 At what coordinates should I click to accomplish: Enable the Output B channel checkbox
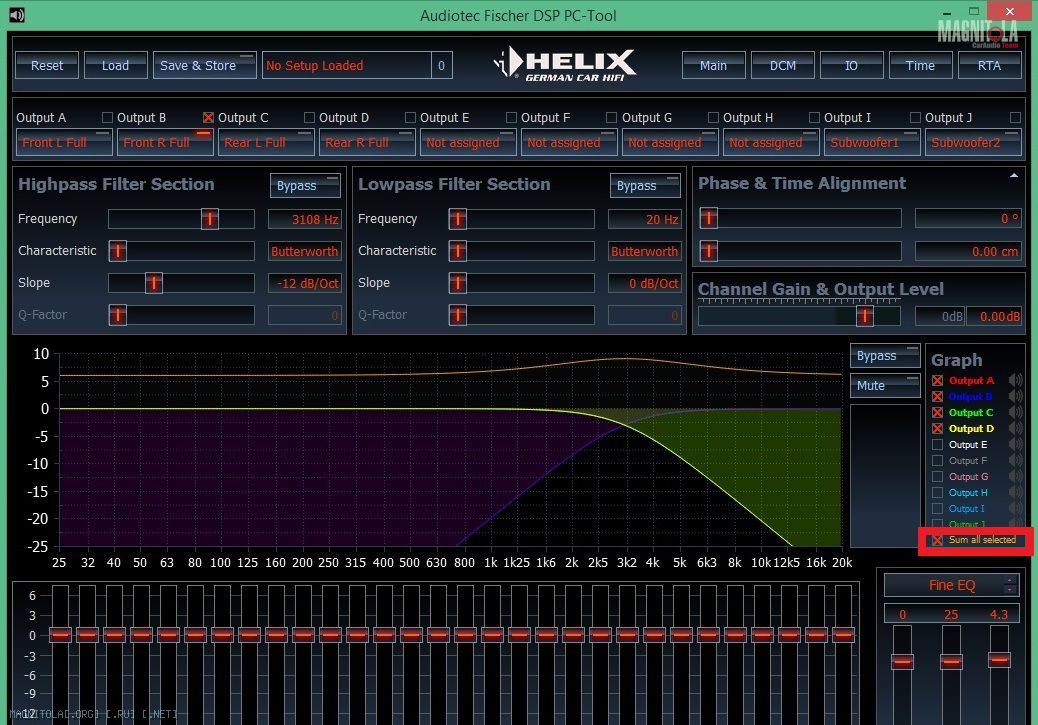point(108,118)
